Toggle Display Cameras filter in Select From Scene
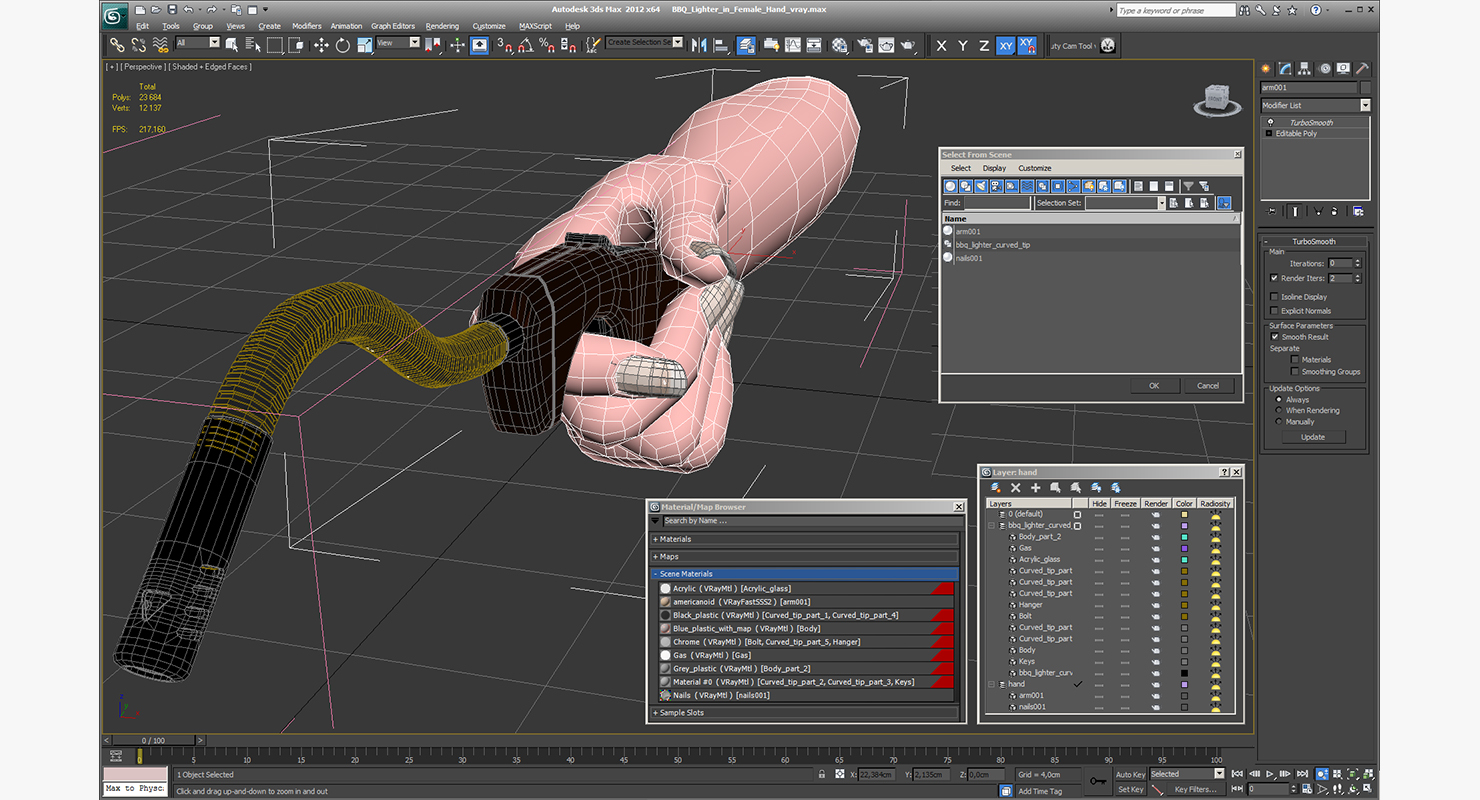Viewport: 1480px width, 800px height. (996, 186)
